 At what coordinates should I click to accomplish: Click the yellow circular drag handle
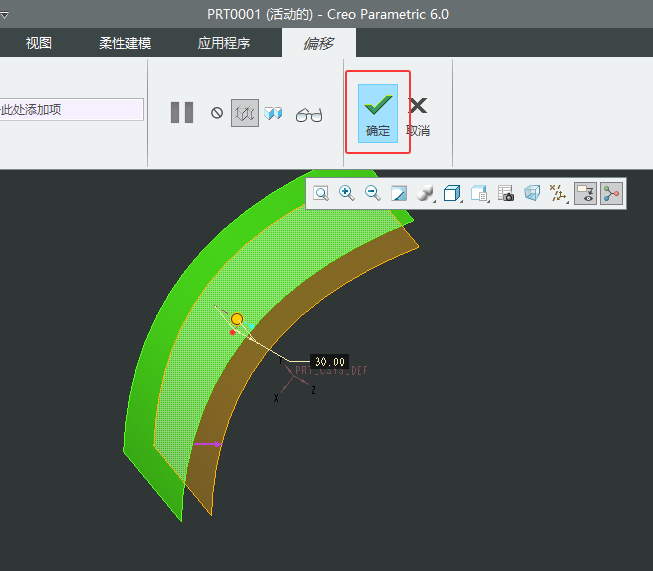coord(237,319)
